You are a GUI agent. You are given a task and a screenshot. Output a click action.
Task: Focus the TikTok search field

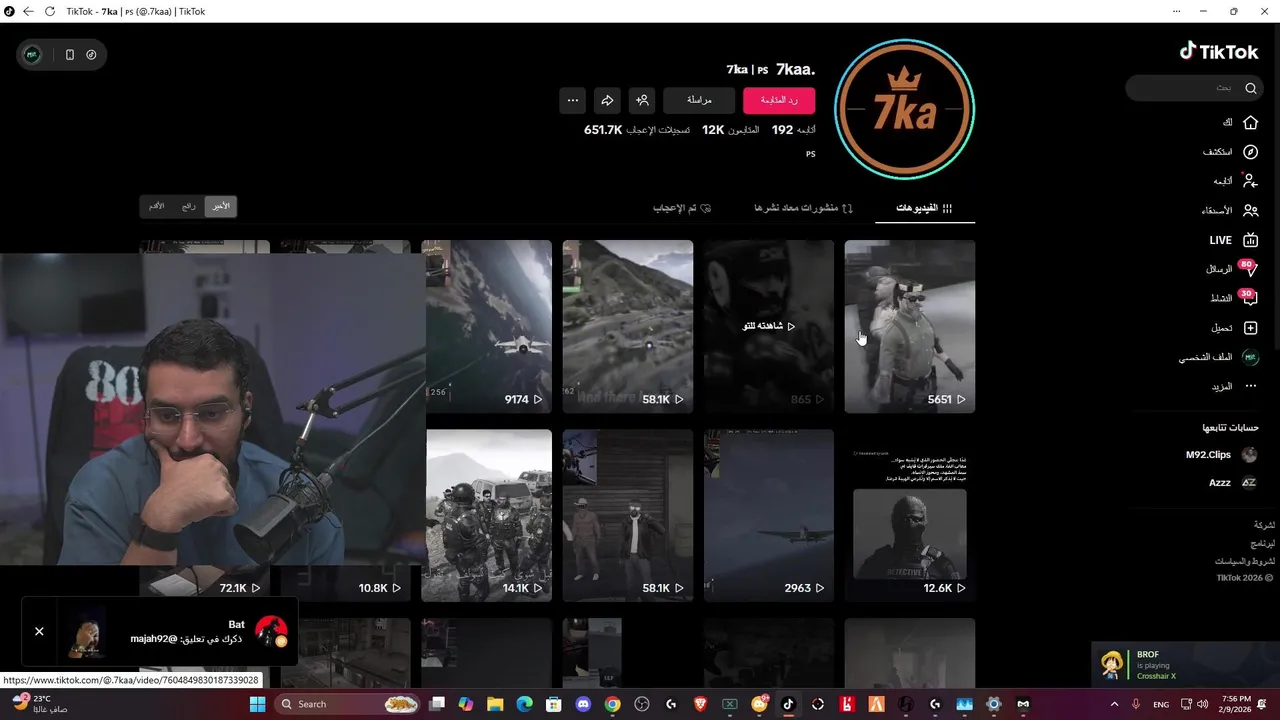tap(1195, 88)
